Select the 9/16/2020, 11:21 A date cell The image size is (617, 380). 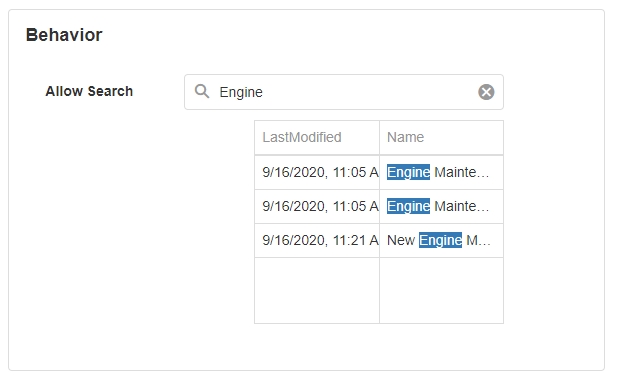pos(317,241)
